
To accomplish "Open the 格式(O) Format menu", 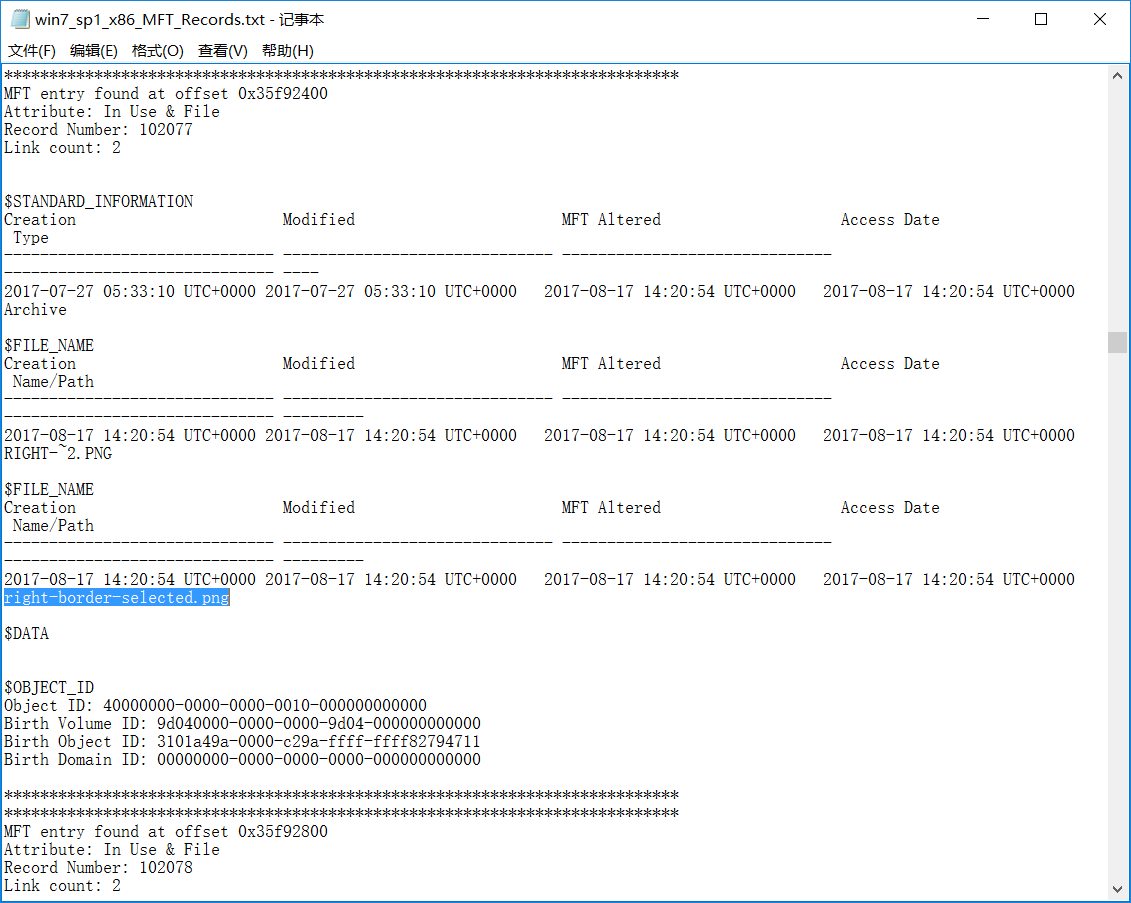I will [x=157, y=50].
